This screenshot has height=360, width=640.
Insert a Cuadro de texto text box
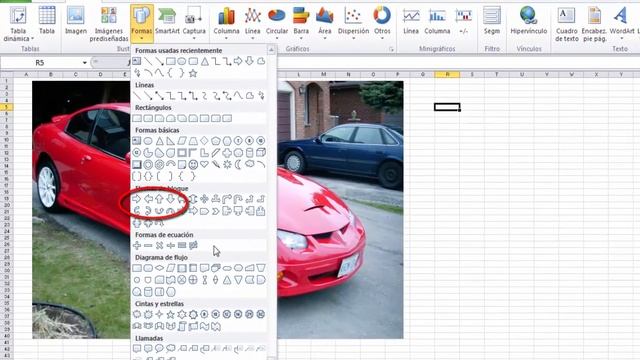tap(567, 24)
